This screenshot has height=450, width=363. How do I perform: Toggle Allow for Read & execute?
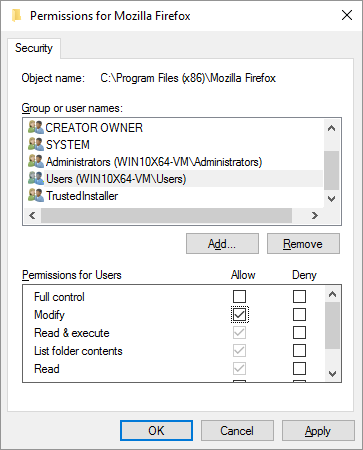tap(239, 332)
